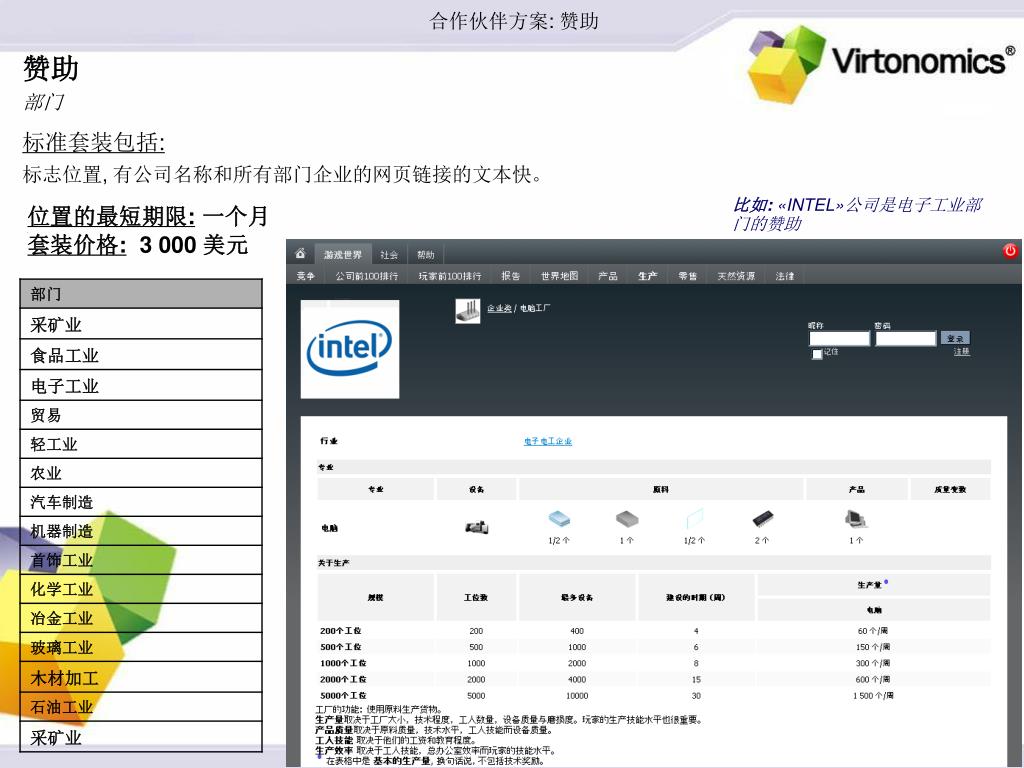Viewport: 1024px width, 768px height.
Task: Click the password input field
Action: pyautogui.click(x=906, y=338)
